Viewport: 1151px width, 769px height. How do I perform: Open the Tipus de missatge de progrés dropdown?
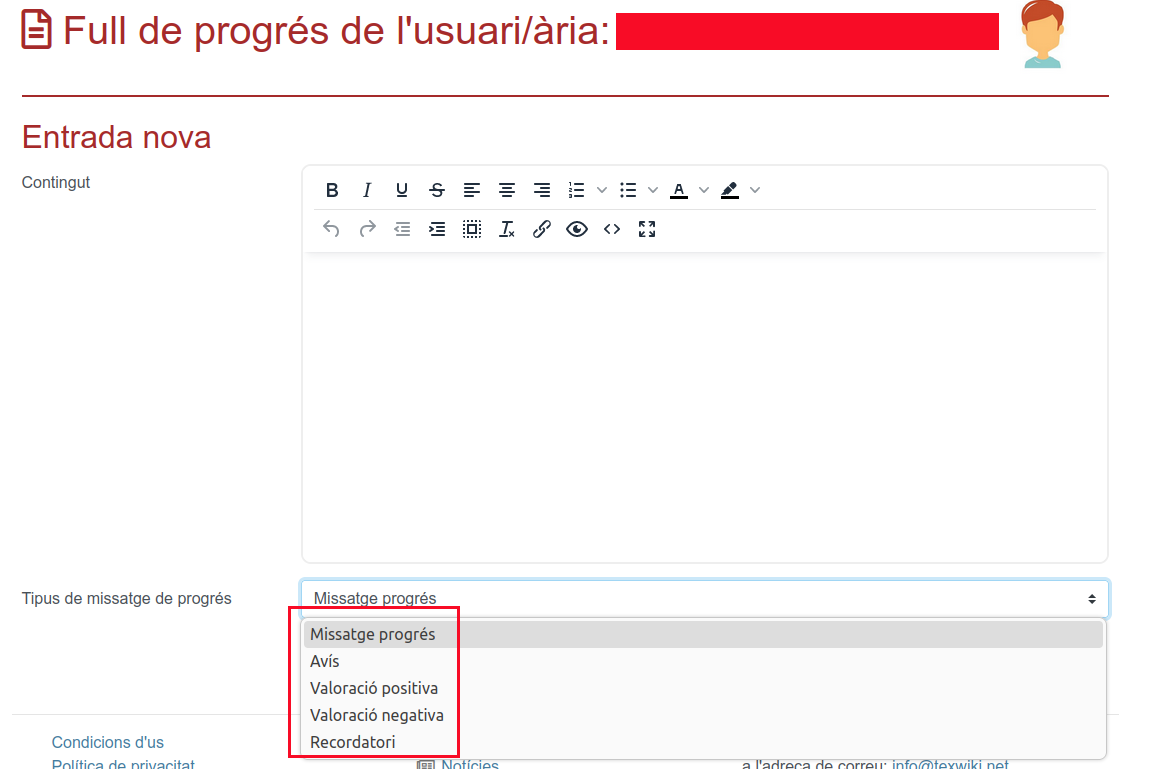pos(705,598)
